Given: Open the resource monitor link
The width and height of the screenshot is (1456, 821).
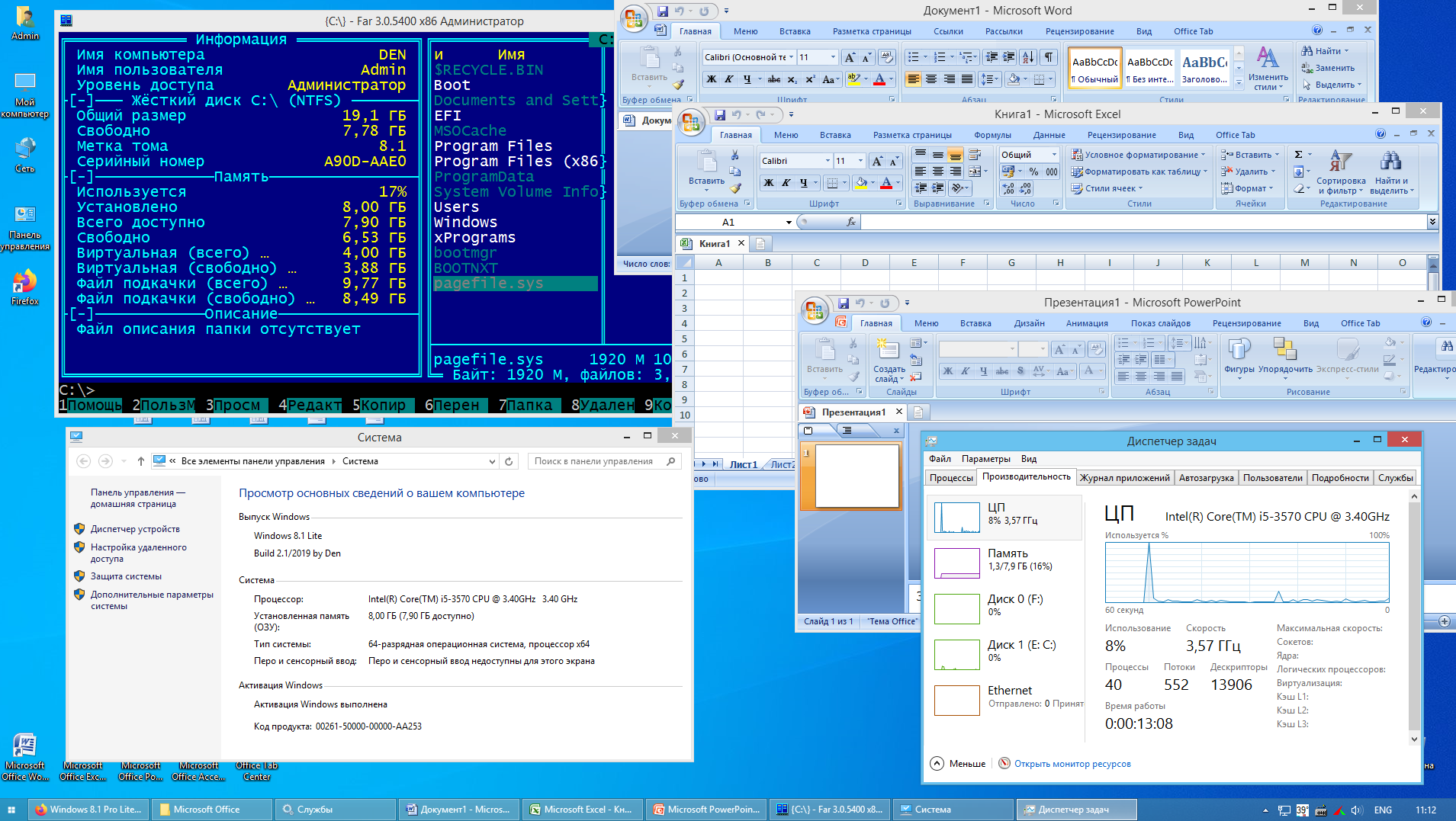Looking at the screenshot, I should 1072,764.
